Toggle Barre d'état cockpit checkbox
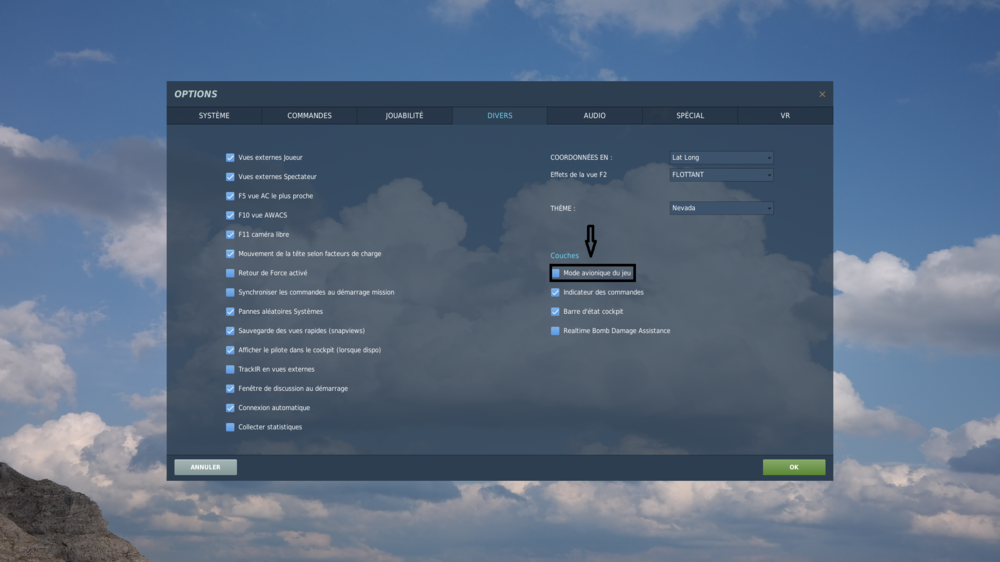The height and width of the screenshot is (562, 1000). coord(555,311)
